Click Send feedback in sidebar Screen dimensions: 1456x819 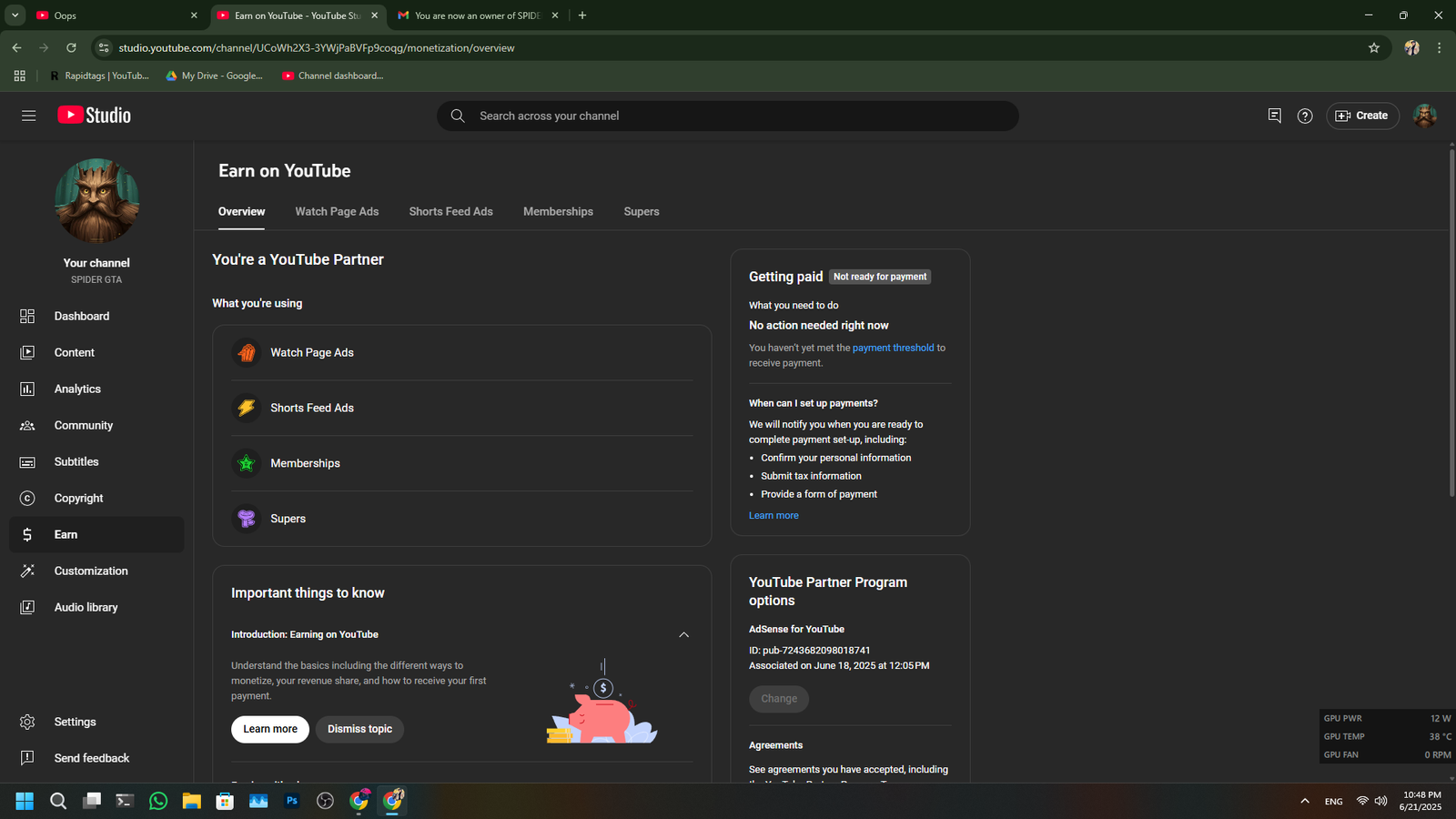click(96, 758)
